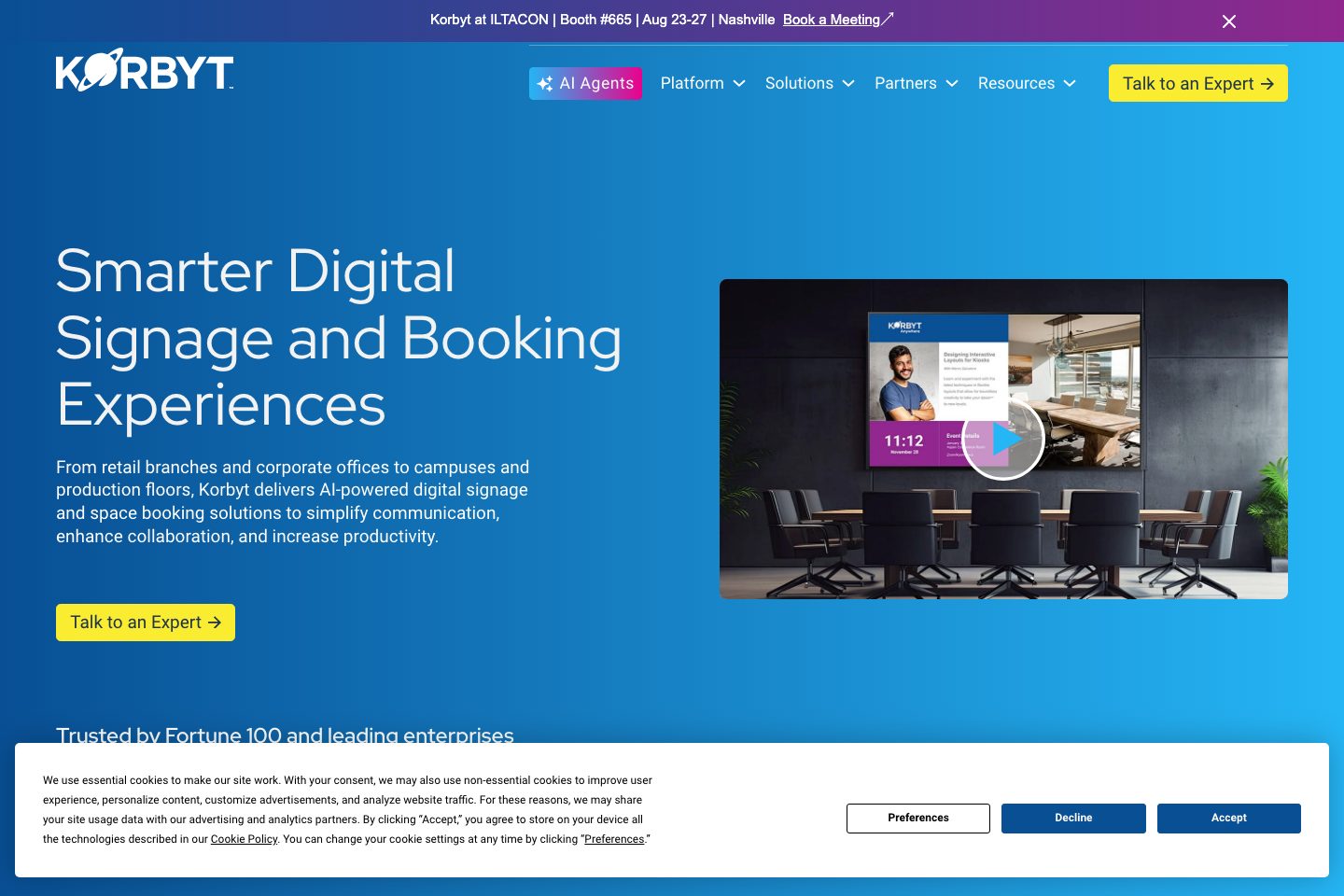1344x896 pixels.
Task: Open the Cookie Policy link
Action: tap(244, 839)
